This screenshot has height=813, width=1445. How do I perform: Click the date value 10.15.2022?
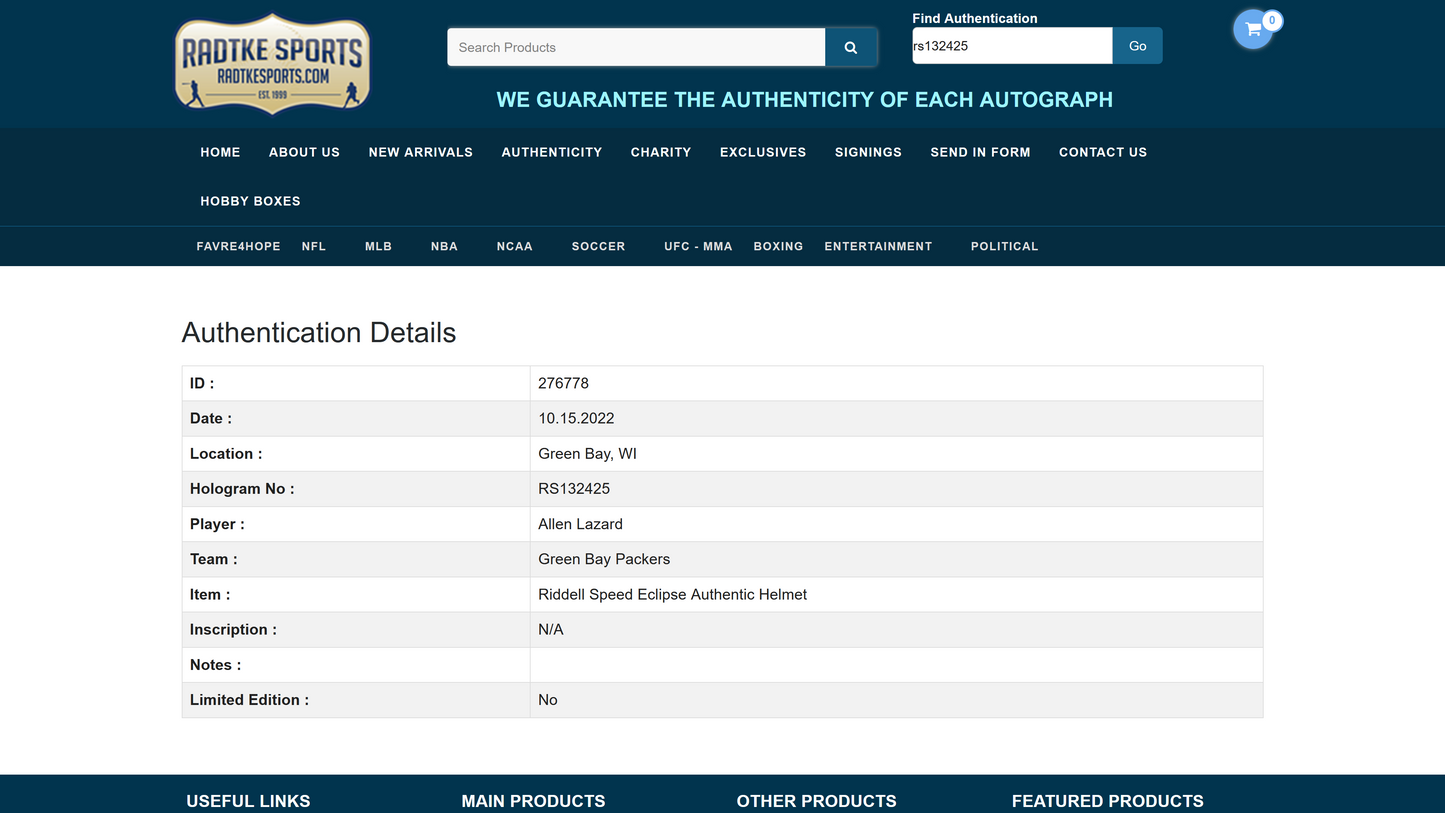click(x=576, y=418)
